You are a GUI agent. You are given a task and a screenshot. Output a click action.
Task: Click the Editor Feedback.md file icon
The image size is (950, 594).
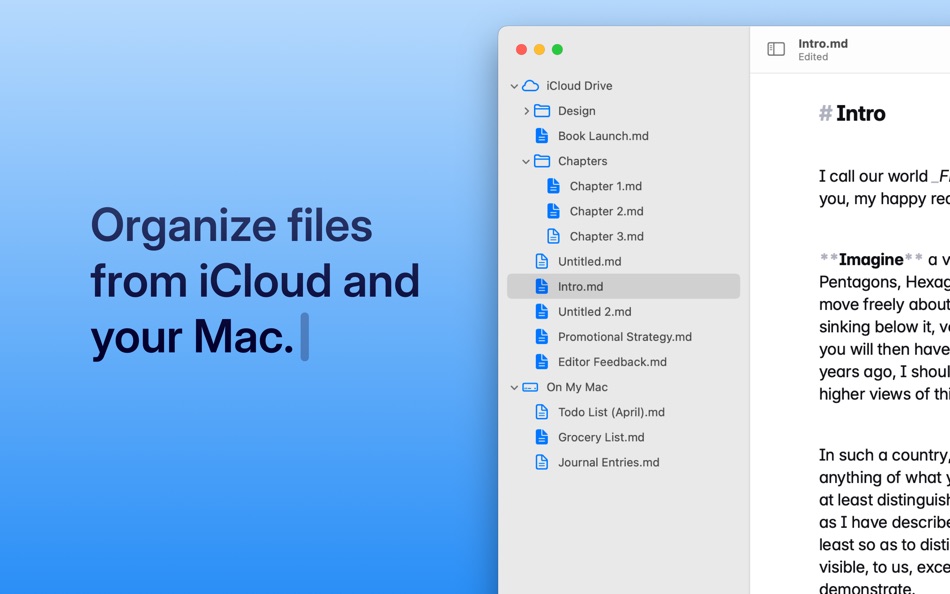(x=542, y=362)
